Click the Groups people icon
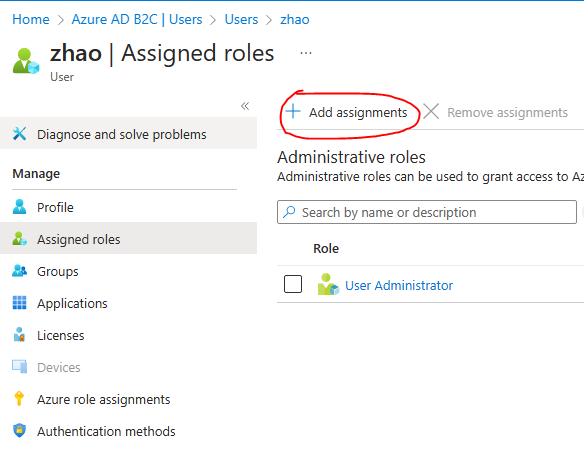Image resolution: width=584 pixels, height=456 pixels. coord(19,271)
